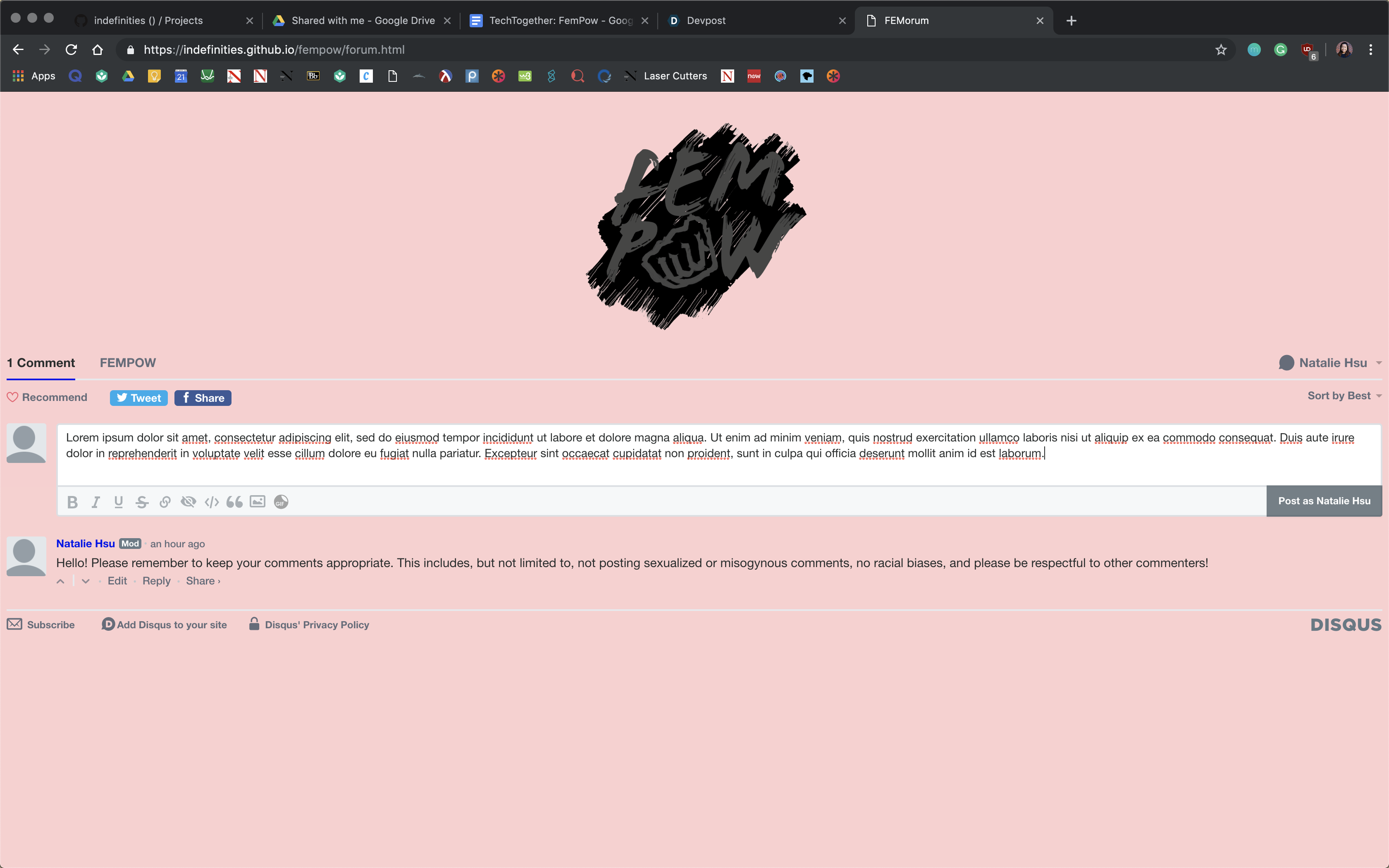Switch to the FEMPOW tab
The width and height of the screenshot is (1389, 868).
tap(127, 363)
